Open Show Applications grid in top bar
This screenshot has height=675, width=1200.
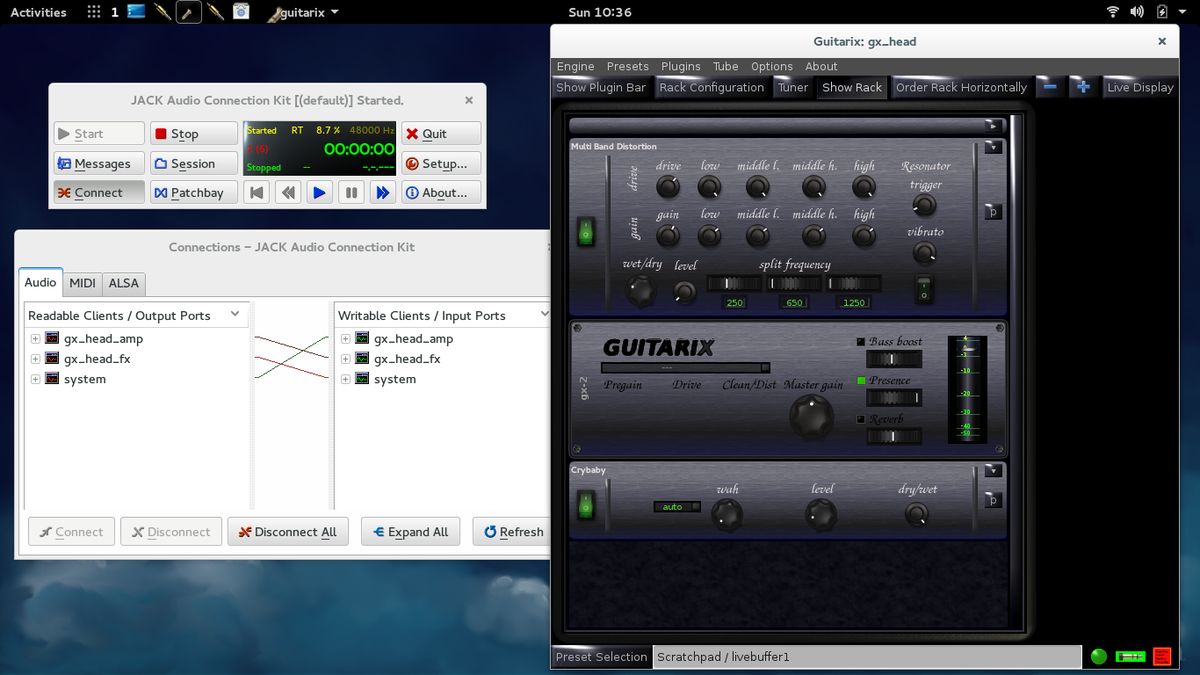point(94,12)
